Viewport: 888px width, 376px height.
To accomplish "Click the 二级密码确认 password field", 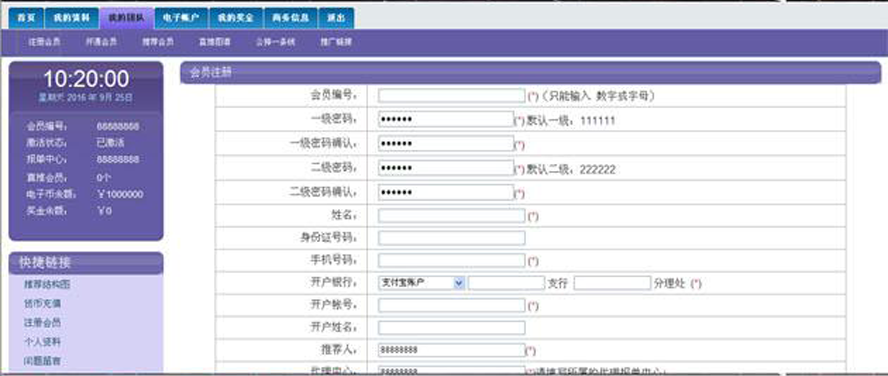I will click(x=446, y=193).
